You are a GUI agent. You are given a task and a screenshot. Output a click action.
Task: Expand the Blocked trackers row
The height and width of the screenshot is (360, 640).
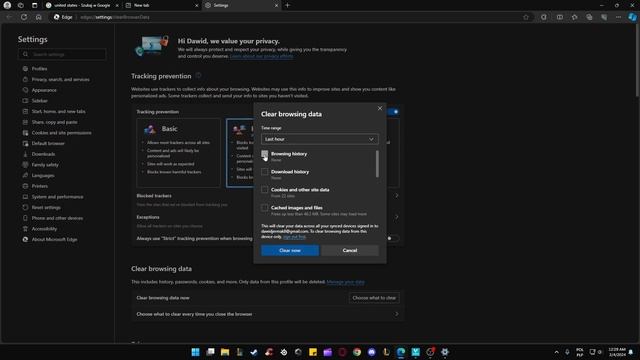tap(396, 196)
